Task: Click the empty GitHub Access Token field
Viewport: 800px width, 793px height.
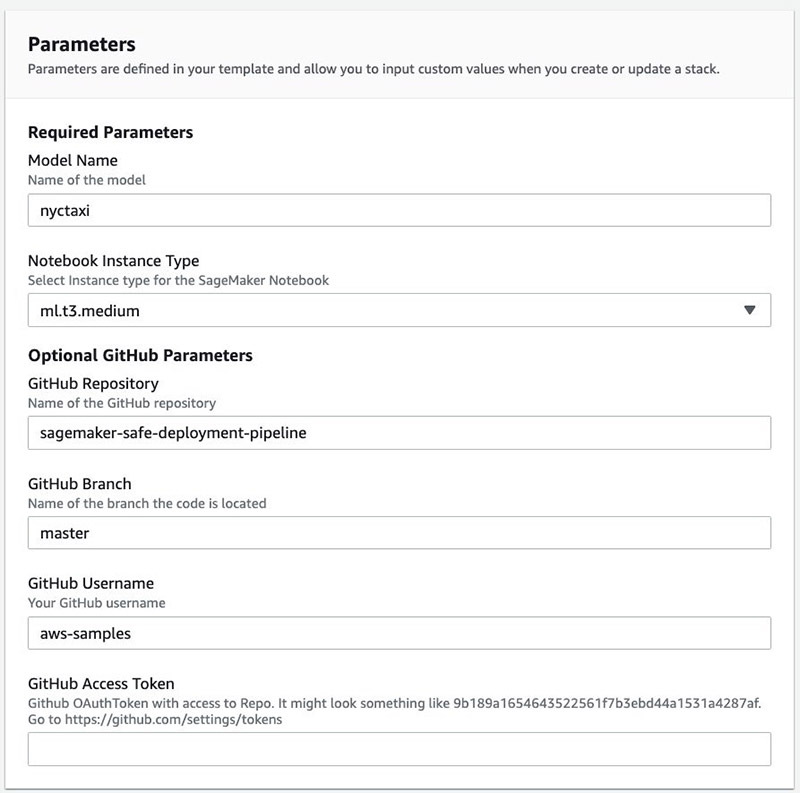Action: [399, 749]
